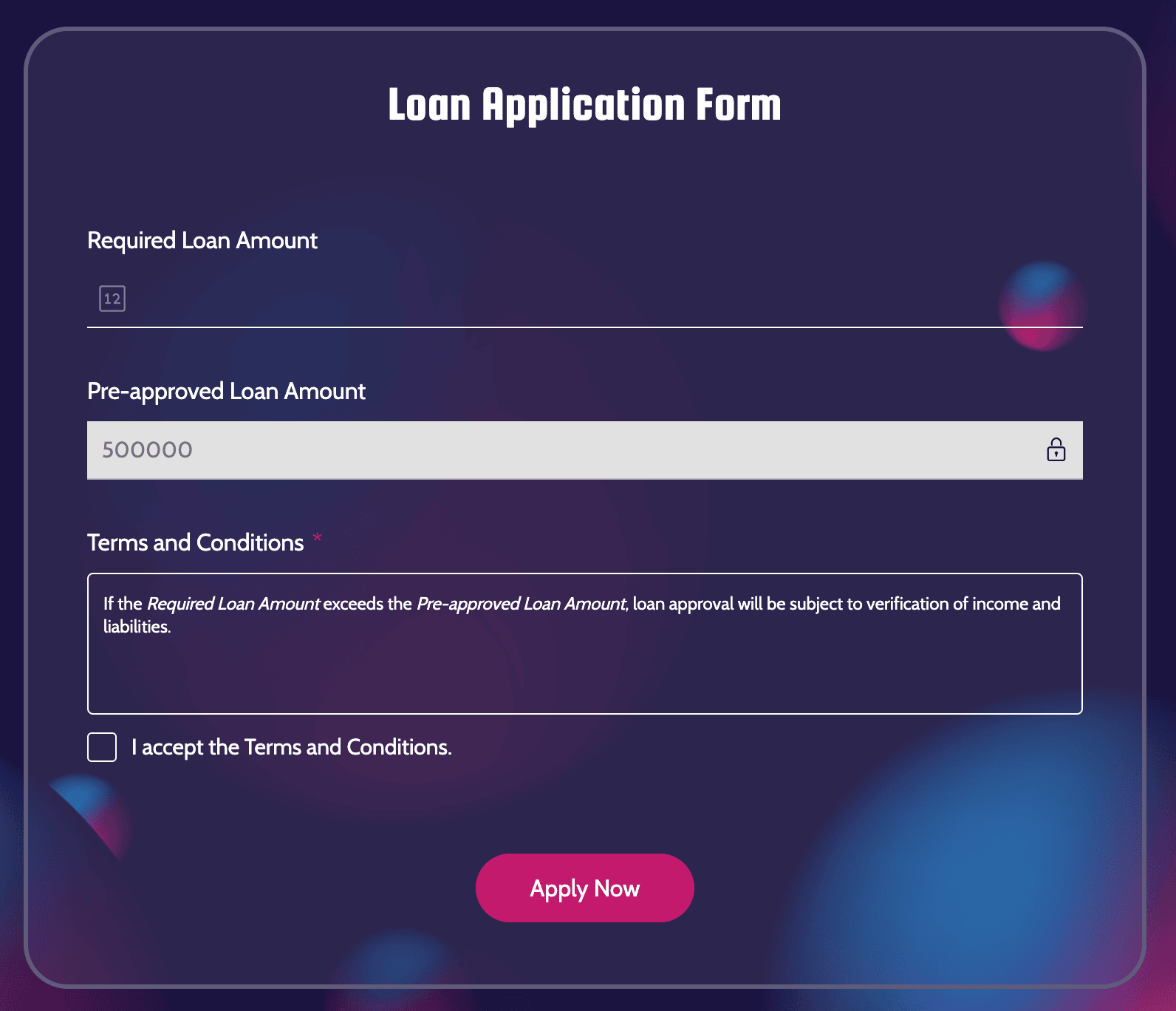Click italic "Pre-approved Loan Amount" in terms text
Image resolution: width=1176 pixels, height=1011 pixels.
pyautogui.click(x=521, y=604)
